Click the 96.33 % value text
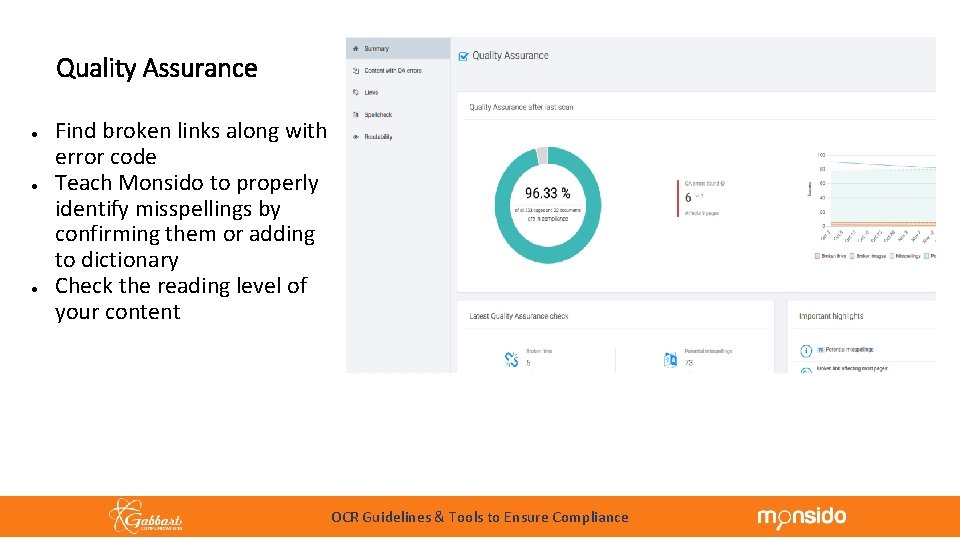 pyautogui.click(x=547, y=193)
